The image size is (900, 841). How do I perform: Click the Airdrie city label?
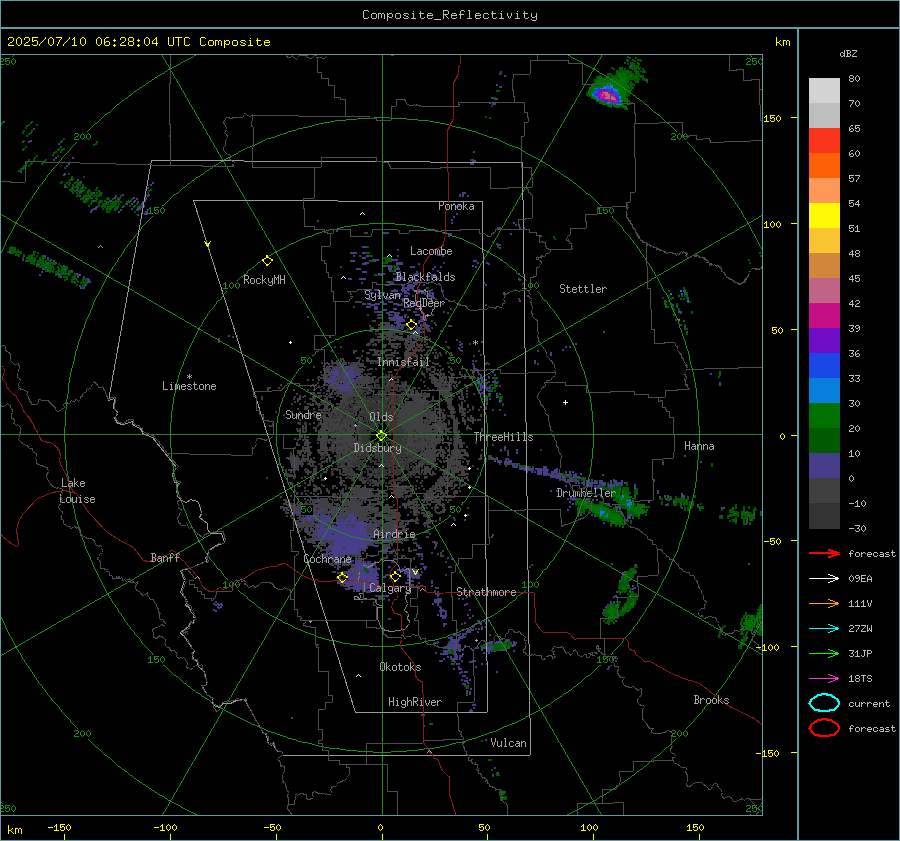pyautogui.click(x=394, y=534)
